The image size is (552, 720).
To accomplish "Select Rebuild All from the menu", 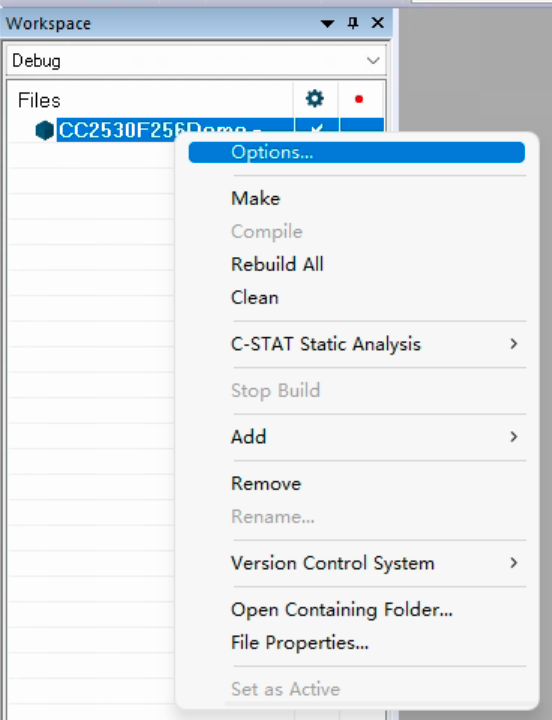I will (x=357, y=264).
